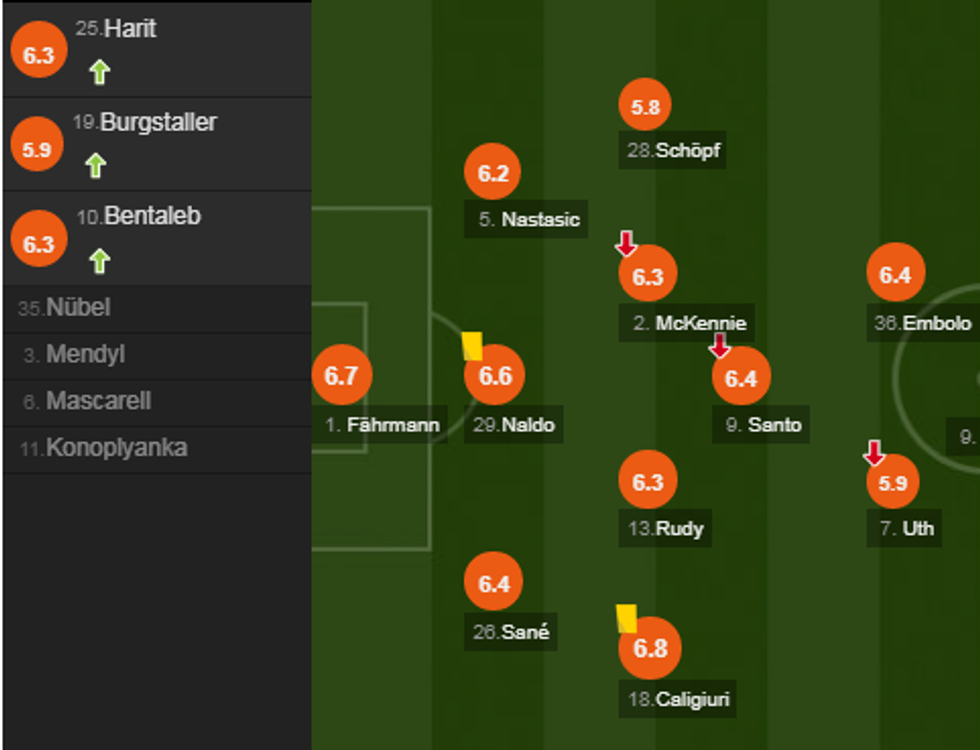Screen dimensions: 980x750
Task: Select Embolo's 6.4 rating circle
Action: click(895, 274)
